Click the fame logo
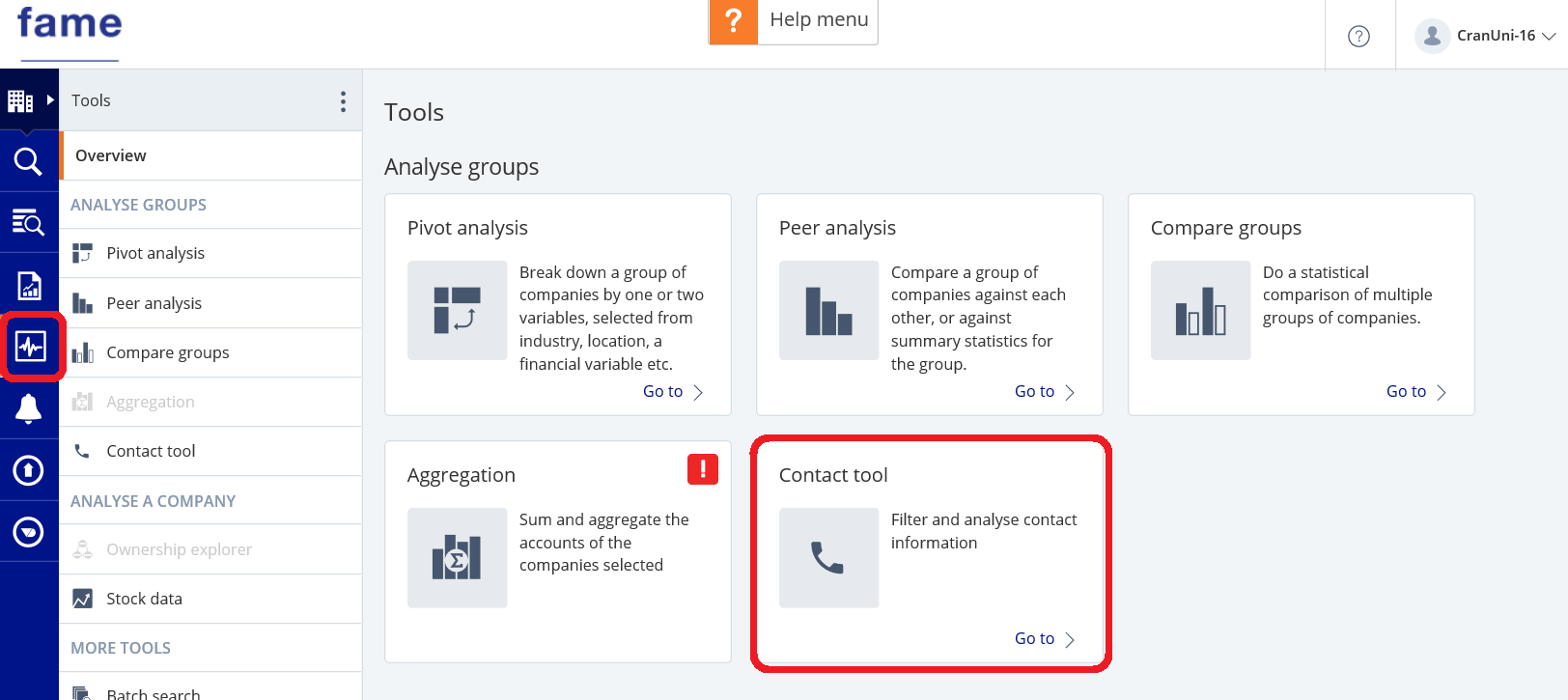The image size is (1568, 700). point(70,23)
